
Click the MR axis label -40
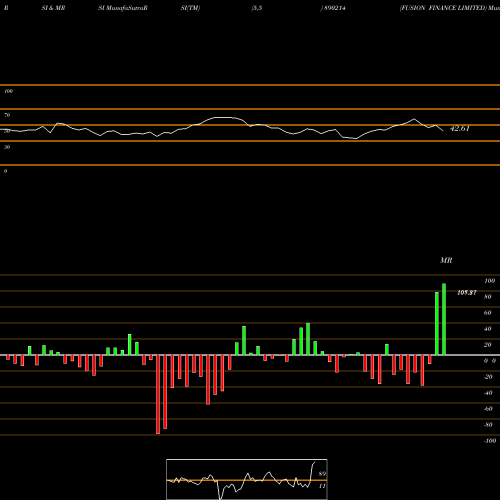(488, 393)
